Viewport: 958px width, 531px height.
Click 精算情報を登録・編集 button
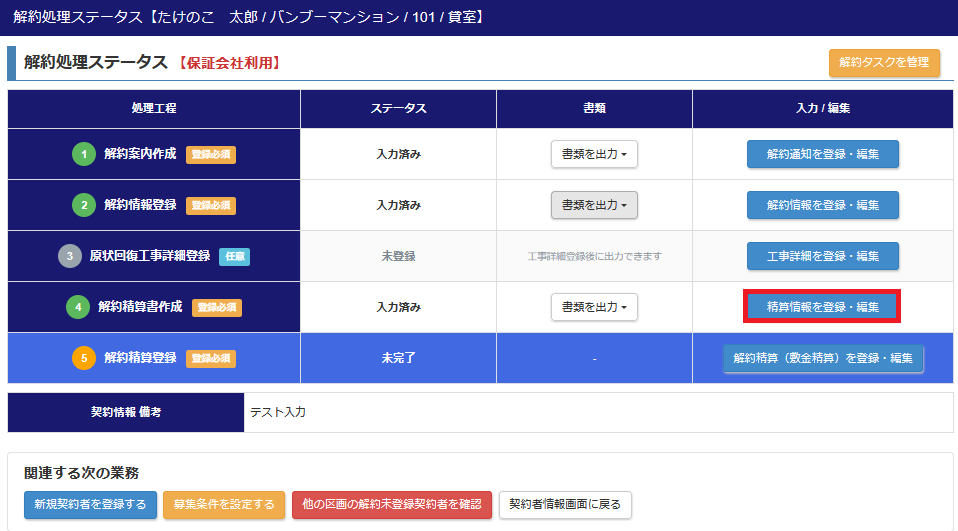pos(822,307)
